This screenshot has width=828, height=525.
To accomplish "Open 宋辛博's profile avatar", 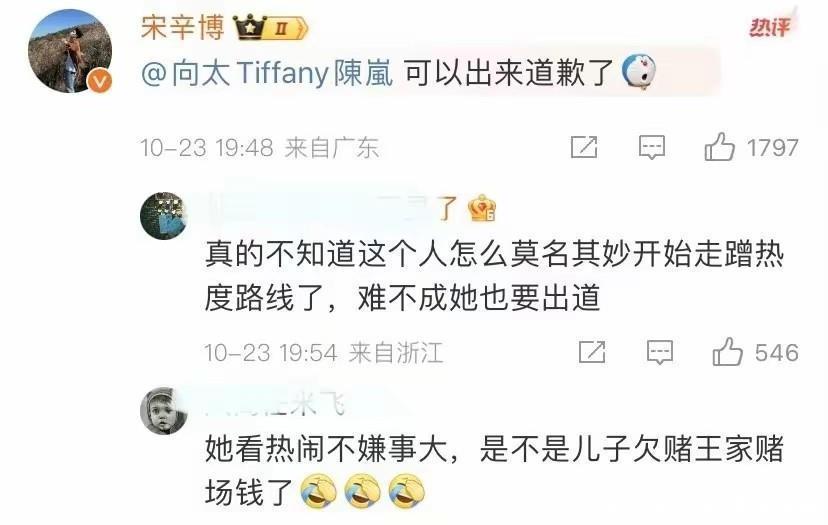I will click(70, 51).
